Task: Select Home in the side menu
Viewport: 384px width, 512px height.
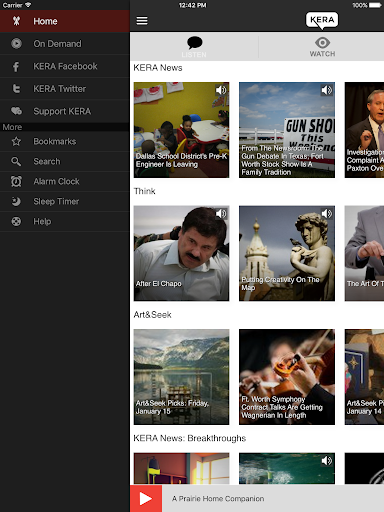Action: [x=65, y=21]
